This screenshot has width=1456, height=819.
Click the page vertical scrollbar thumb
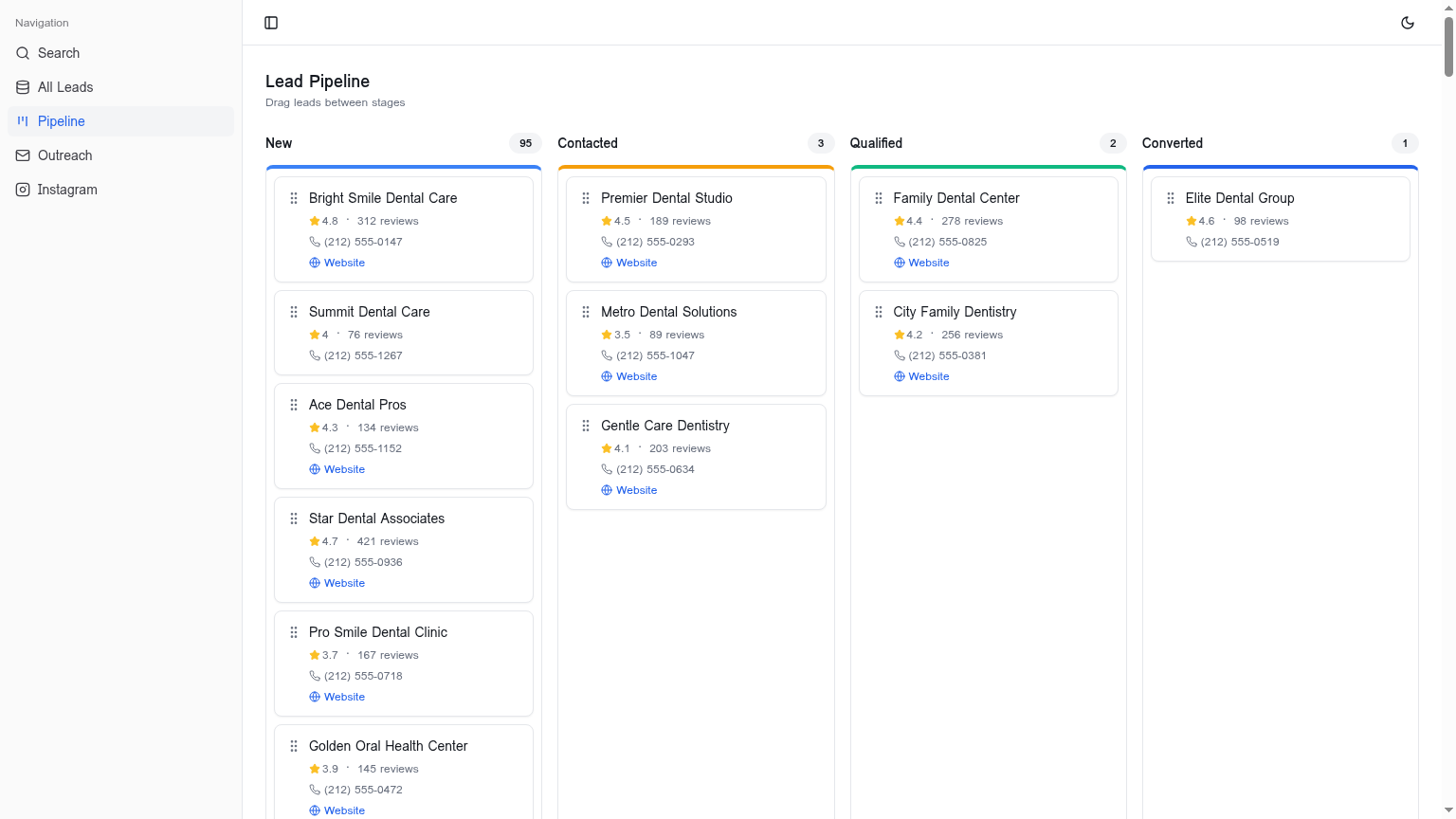click(1448, 45)
